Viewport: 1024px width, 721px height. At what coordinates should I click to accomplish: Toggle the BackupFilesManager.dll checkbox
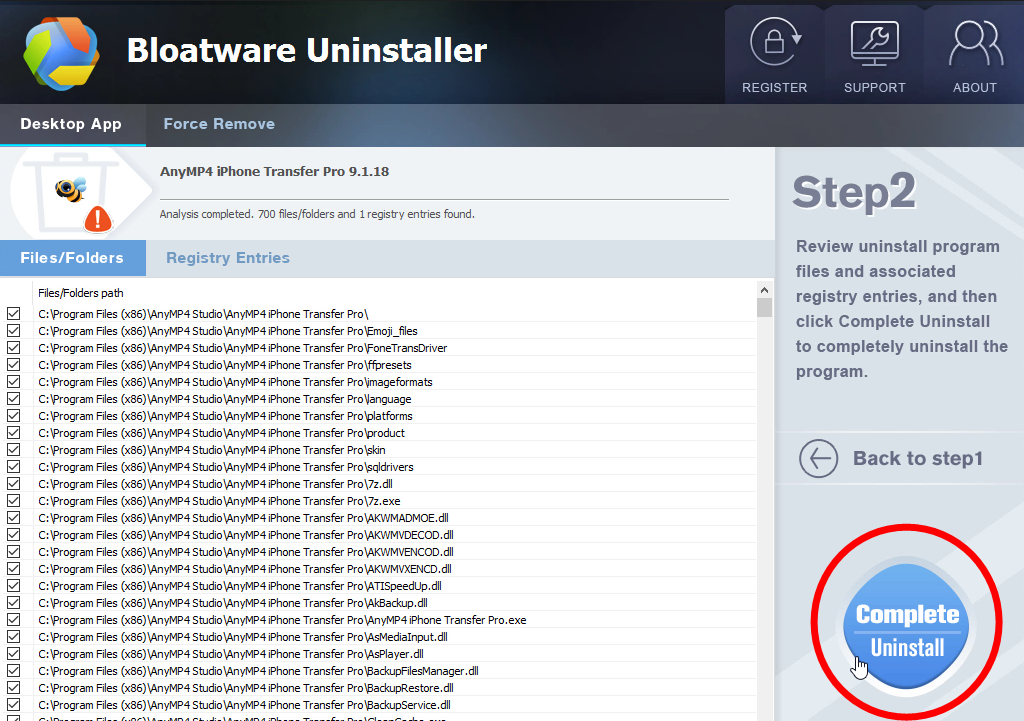[x=13, y=671]
